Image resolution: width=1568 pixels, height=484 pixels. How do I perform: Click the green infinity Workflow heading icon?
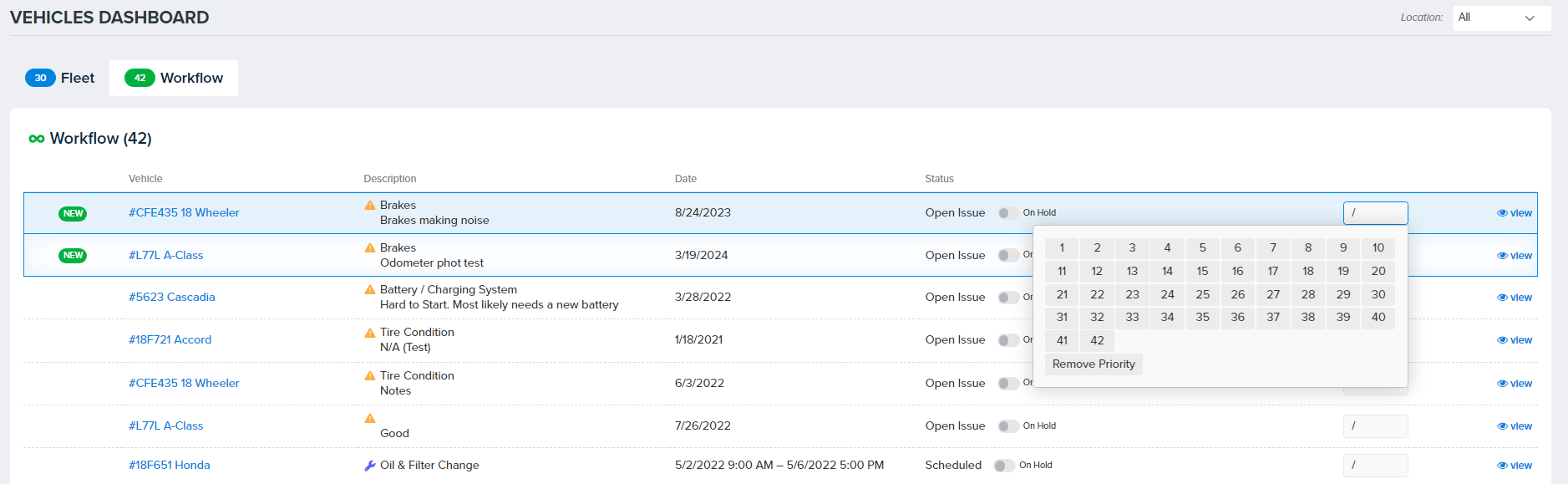37,139
